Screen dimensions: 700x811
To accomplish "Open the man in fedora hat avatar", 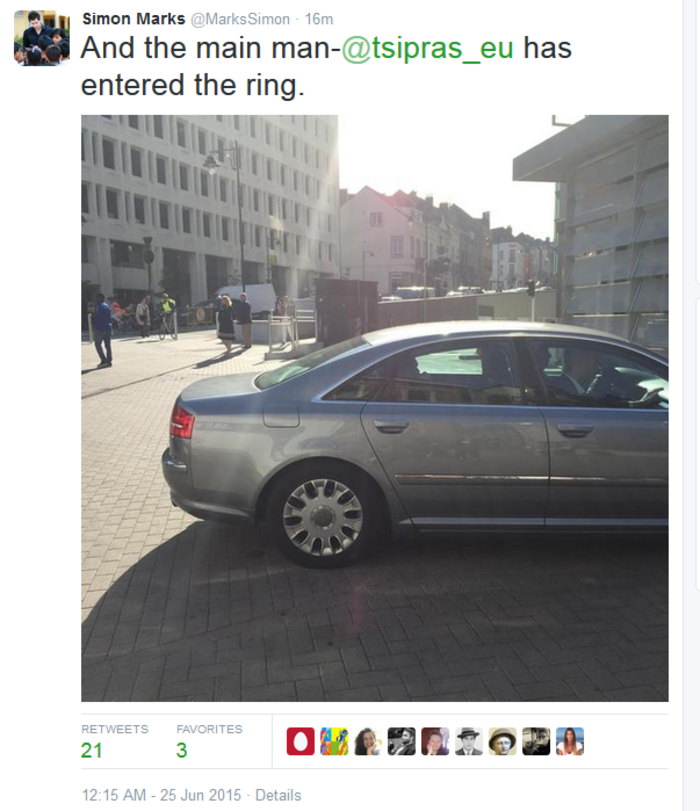I will 469,741.
